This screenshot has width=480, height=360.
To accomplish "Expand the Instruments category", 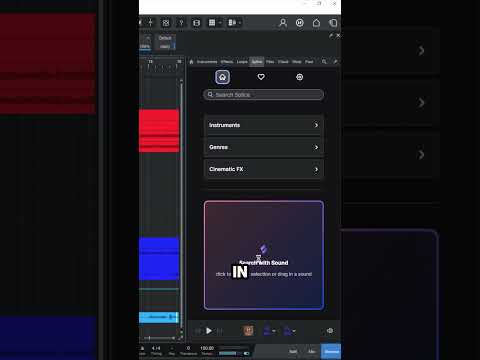I will click(263, 125).
